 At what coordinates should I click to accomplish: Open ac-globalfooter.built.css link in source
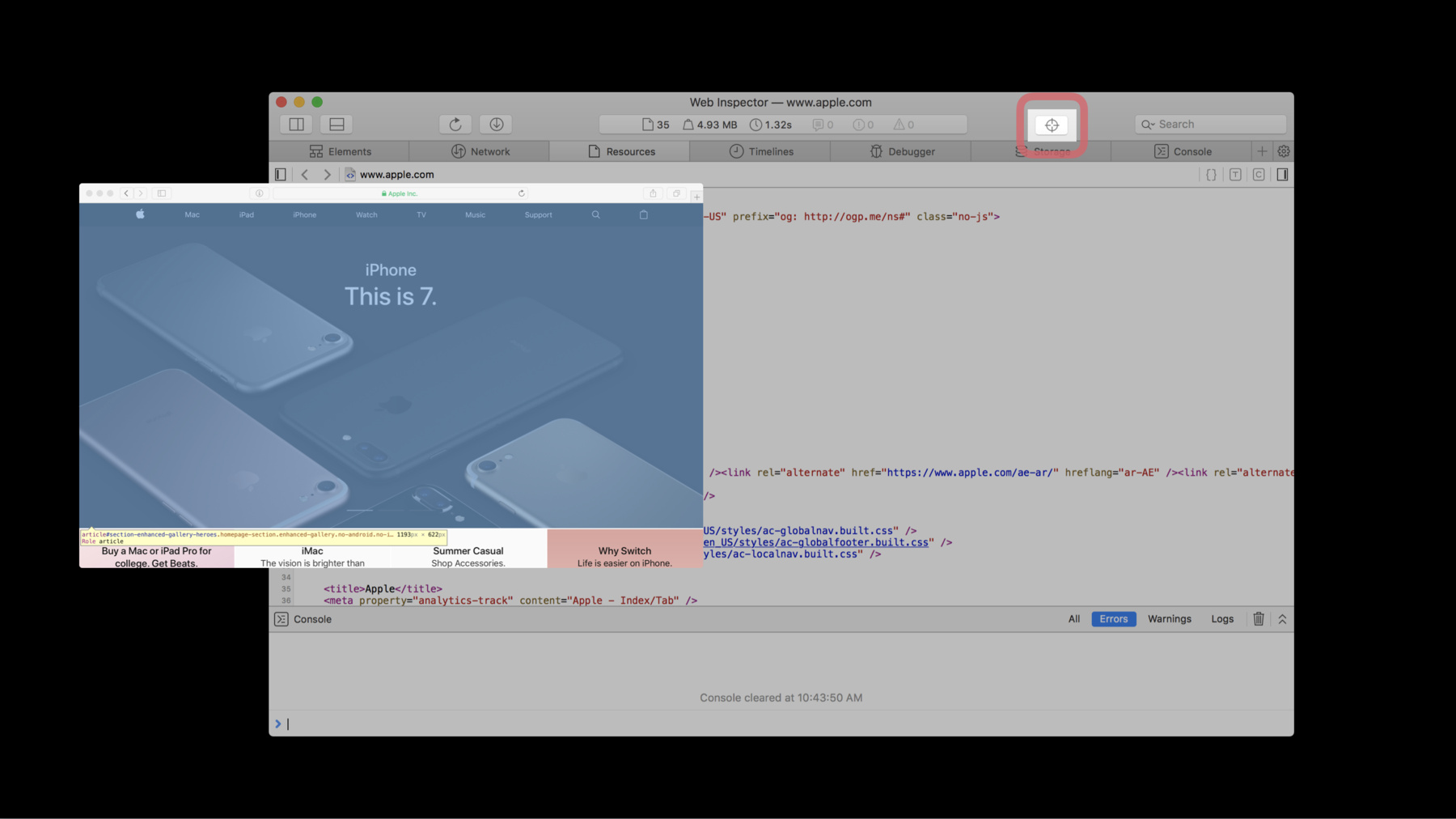[x=815, y=542]
